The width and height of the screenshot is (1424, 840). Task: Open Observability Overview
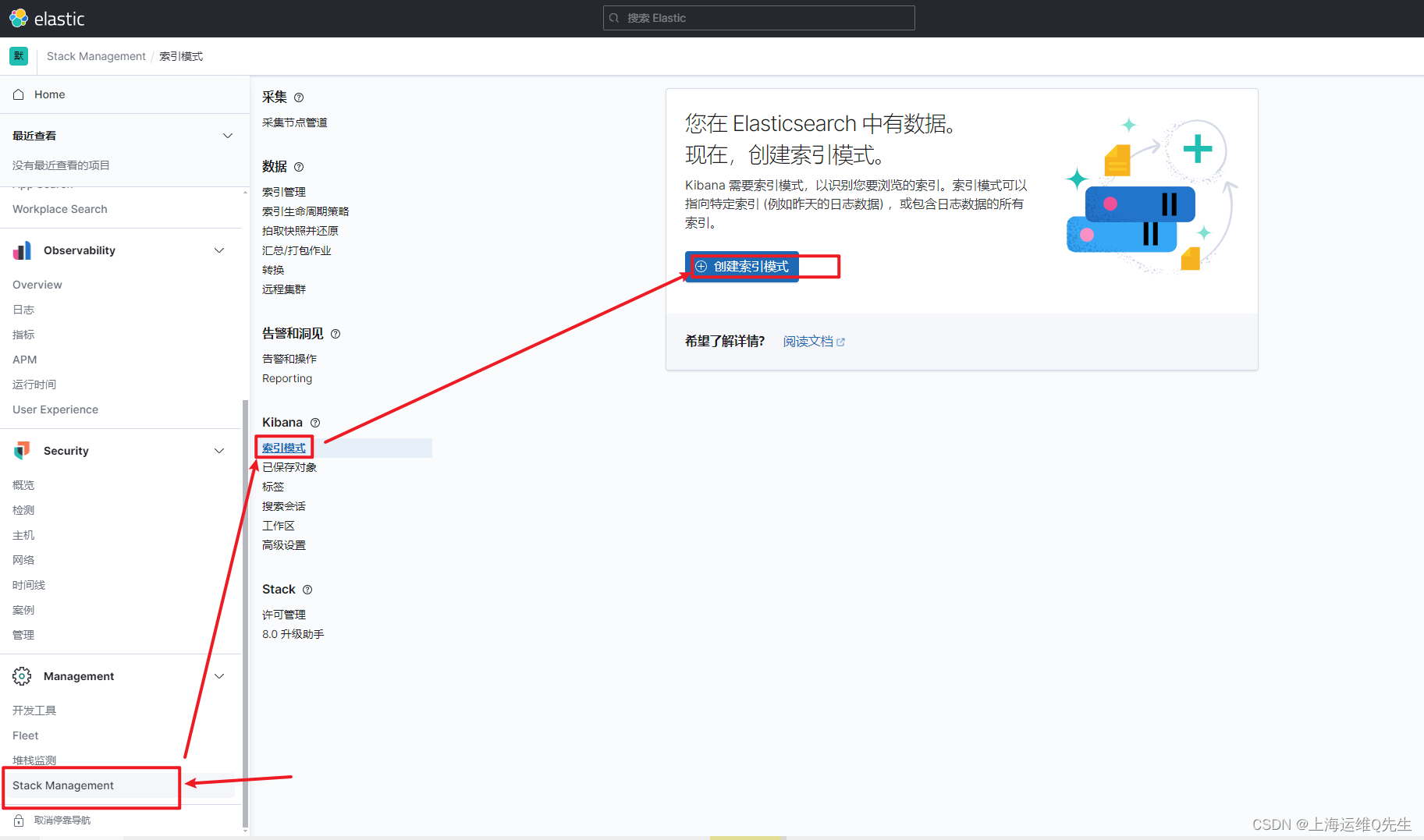pos(37,285)
